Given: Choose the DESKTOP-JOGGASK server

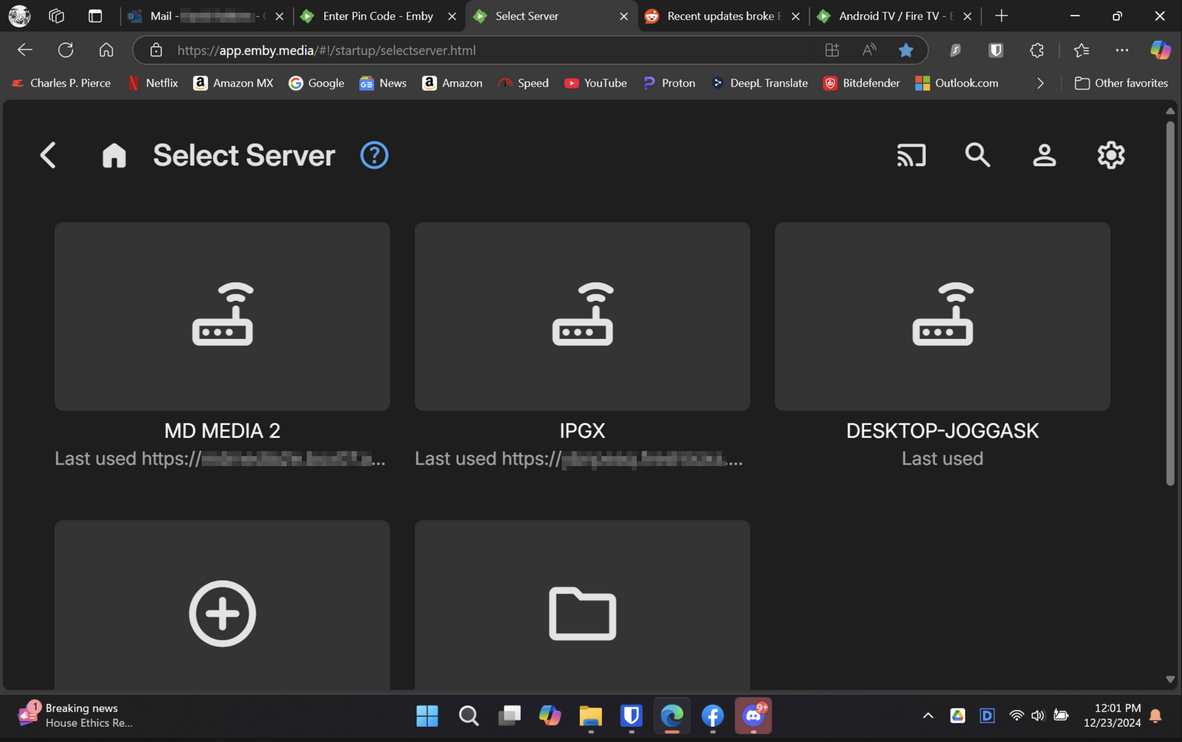Looking at the screenshot, I should tap(942, 316).
